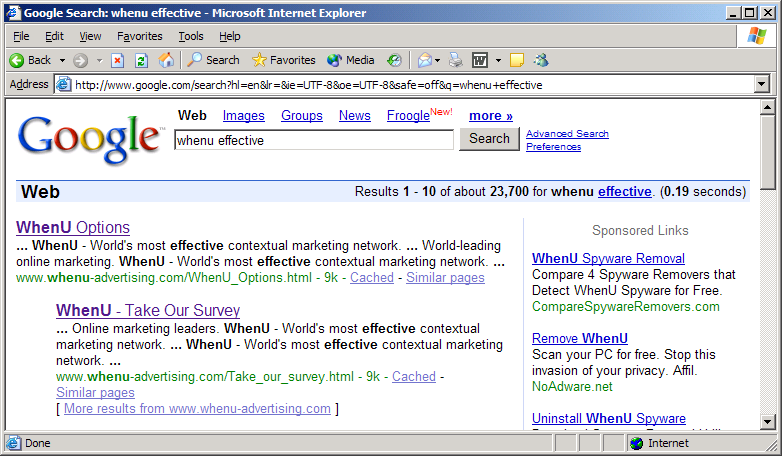
Task: Open Cached copy of Take Our Survey result
Action: pos(413,376)
